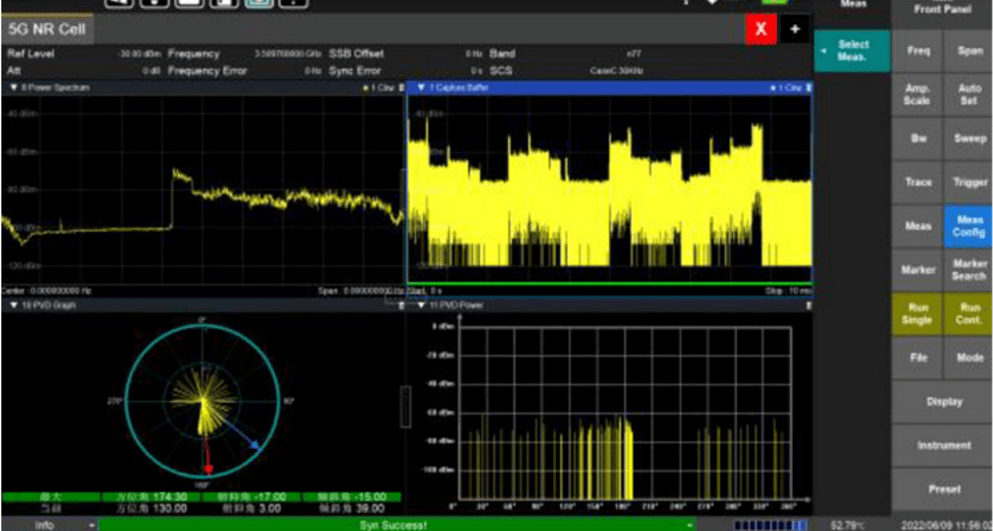Open the Select Meas. menu
Viewport: 993px width, 531px height.
coord(852,51)
